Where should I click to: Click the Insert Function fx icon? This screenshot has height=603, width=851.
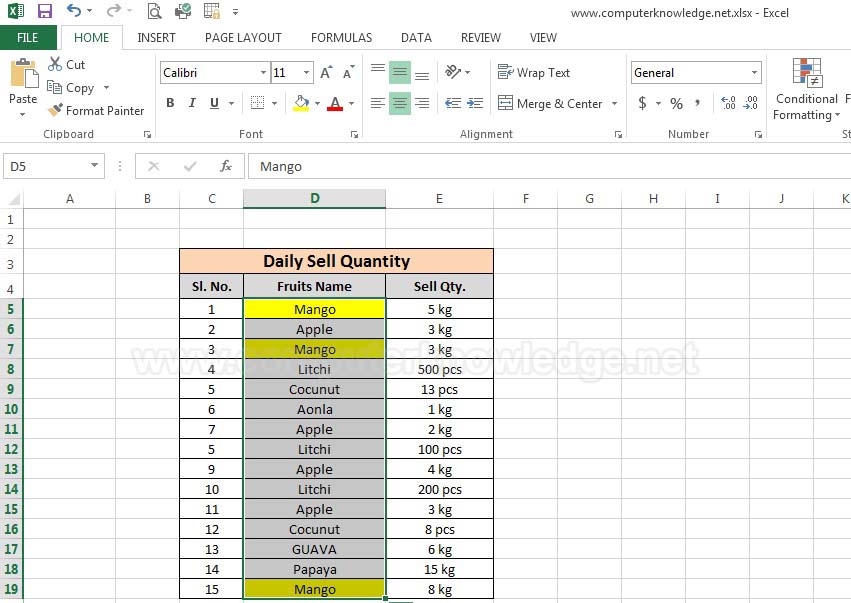pyautogui.click(x=226, y=166)
